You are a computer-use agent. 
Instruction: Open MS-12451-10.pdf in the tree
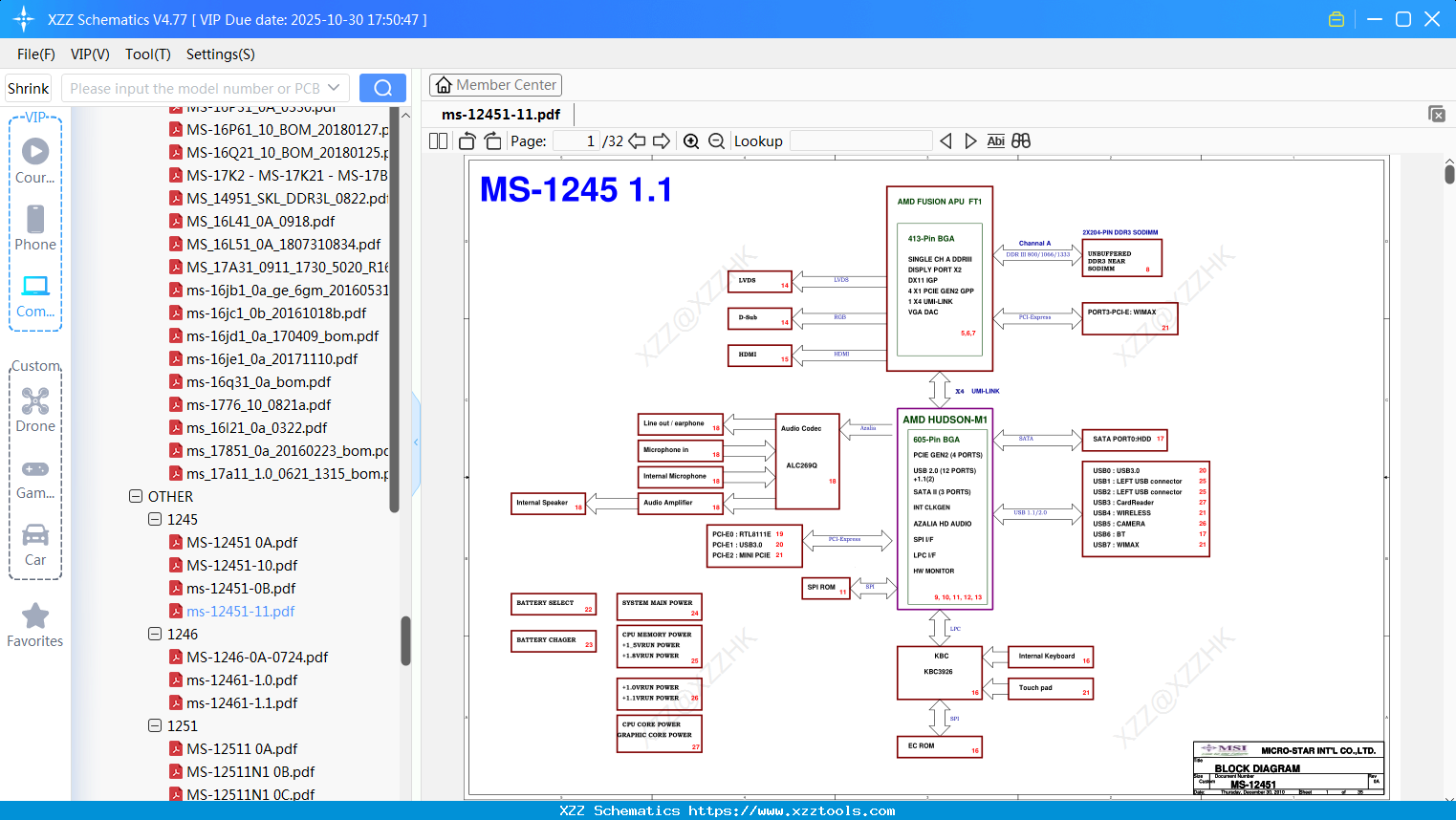242,566
